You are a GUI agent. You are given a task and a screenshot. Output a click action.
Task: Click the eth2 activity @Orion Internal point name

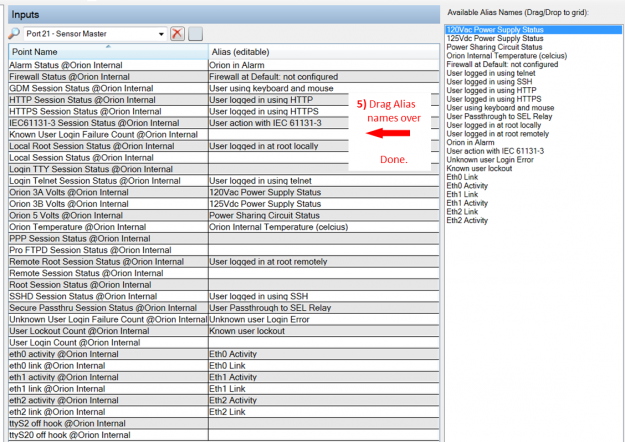pos(64,401)
